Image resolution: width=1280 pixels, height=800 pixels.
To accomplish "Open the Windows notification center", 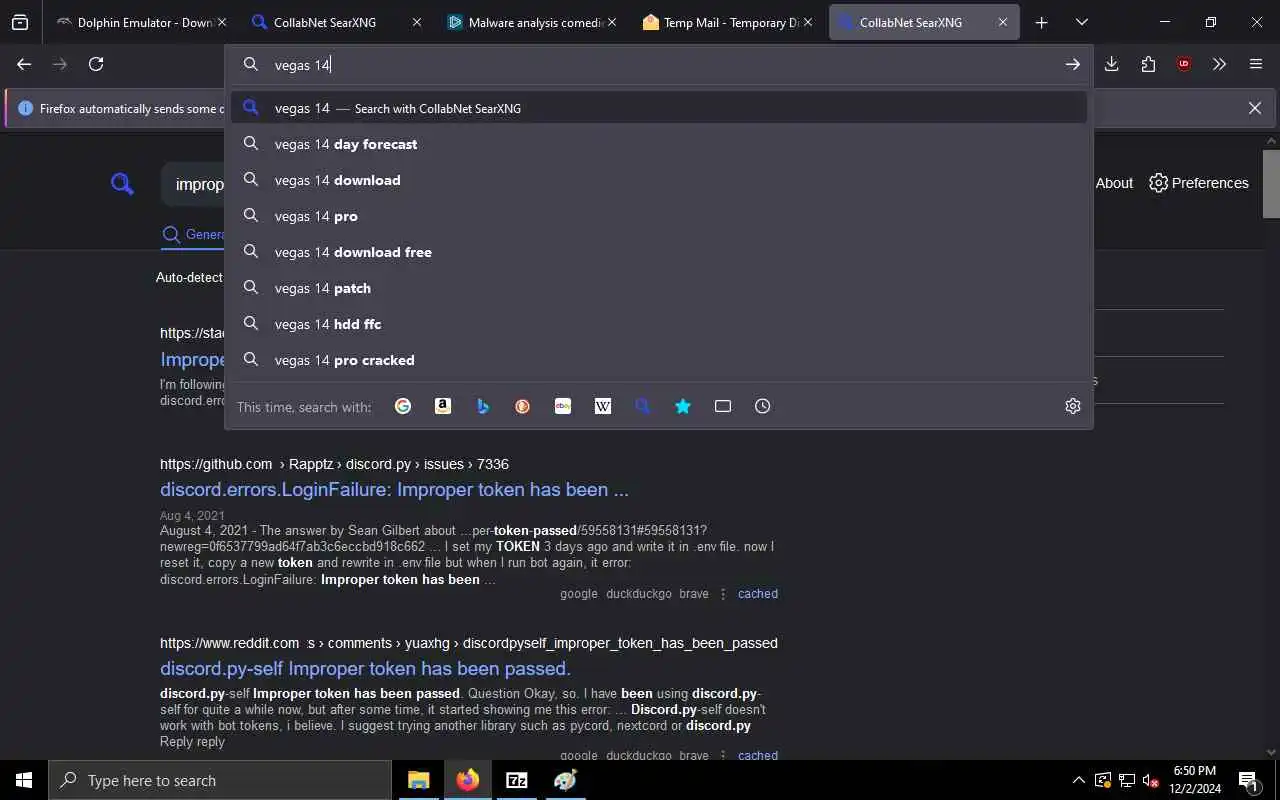I will coord(1248,780).
